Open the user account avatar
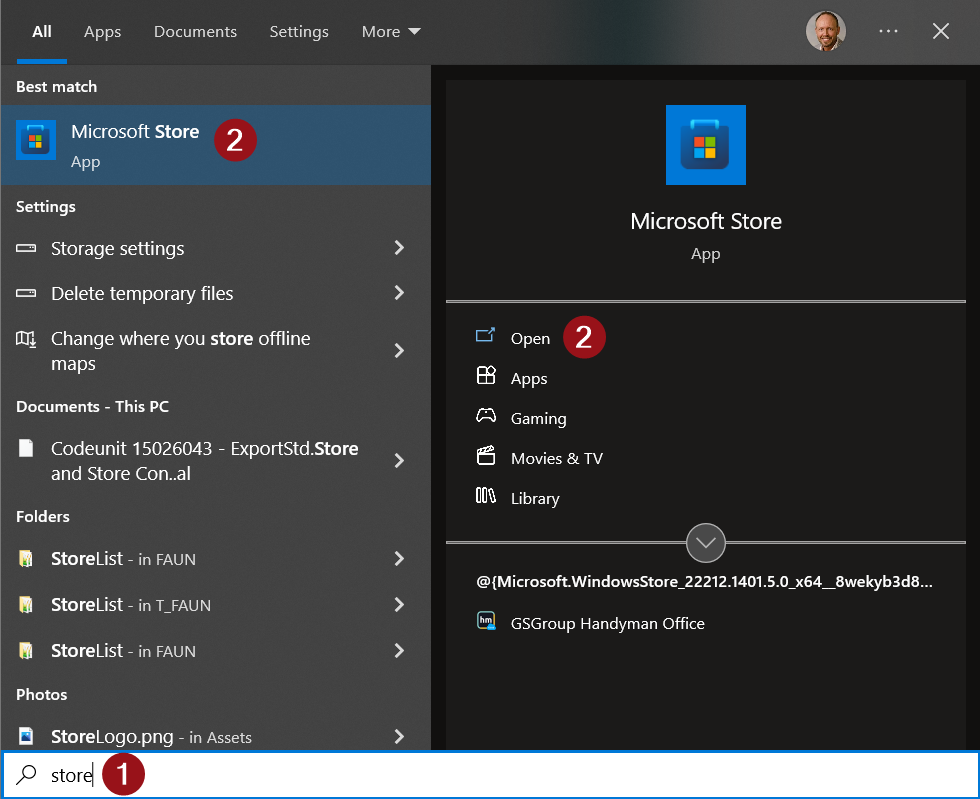980x799 pixels. pyautogui.click(x=826, y=31)
